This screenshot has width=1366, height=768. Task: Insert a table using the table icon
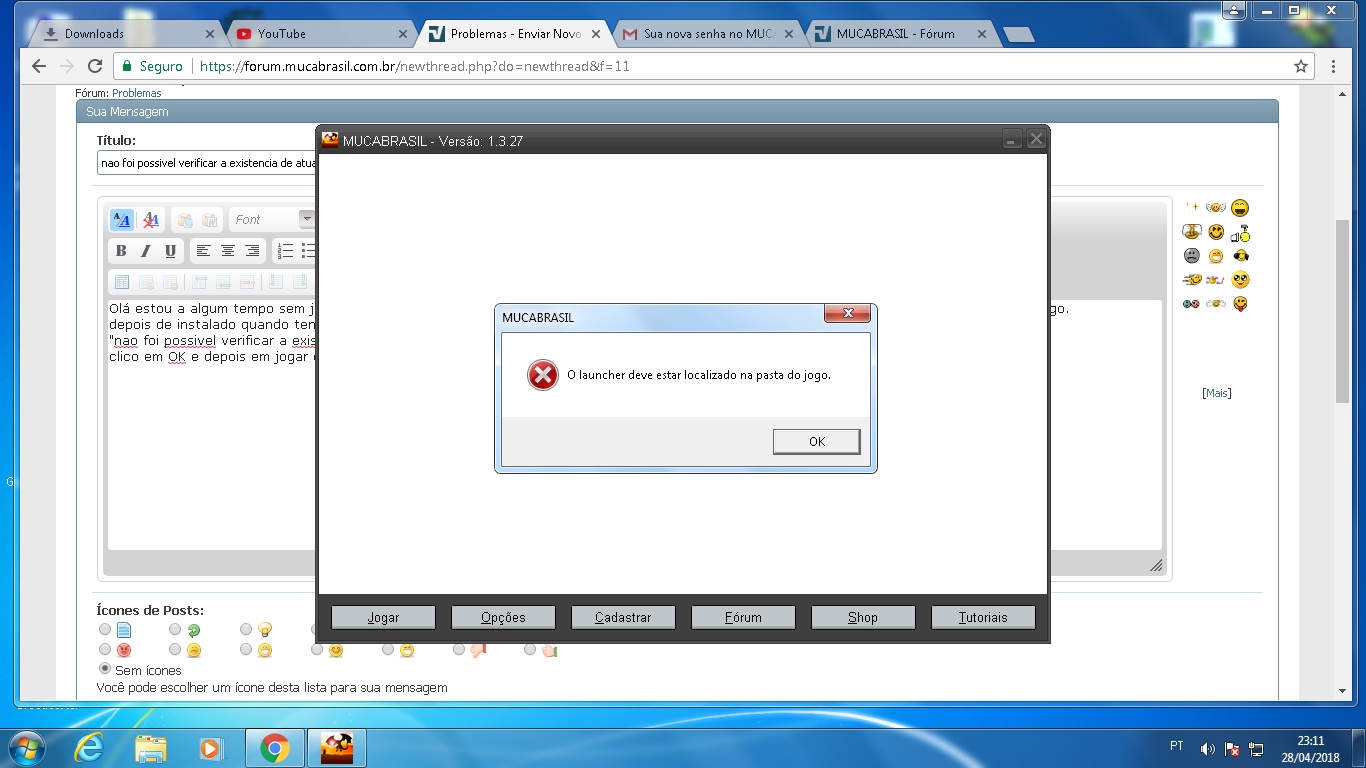(121, 282)
